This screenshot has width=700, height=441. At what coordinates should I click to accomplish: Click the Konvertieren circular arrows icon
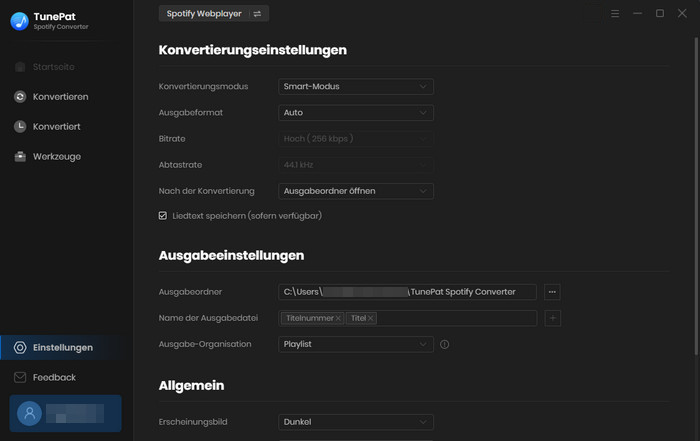point(20,97)
